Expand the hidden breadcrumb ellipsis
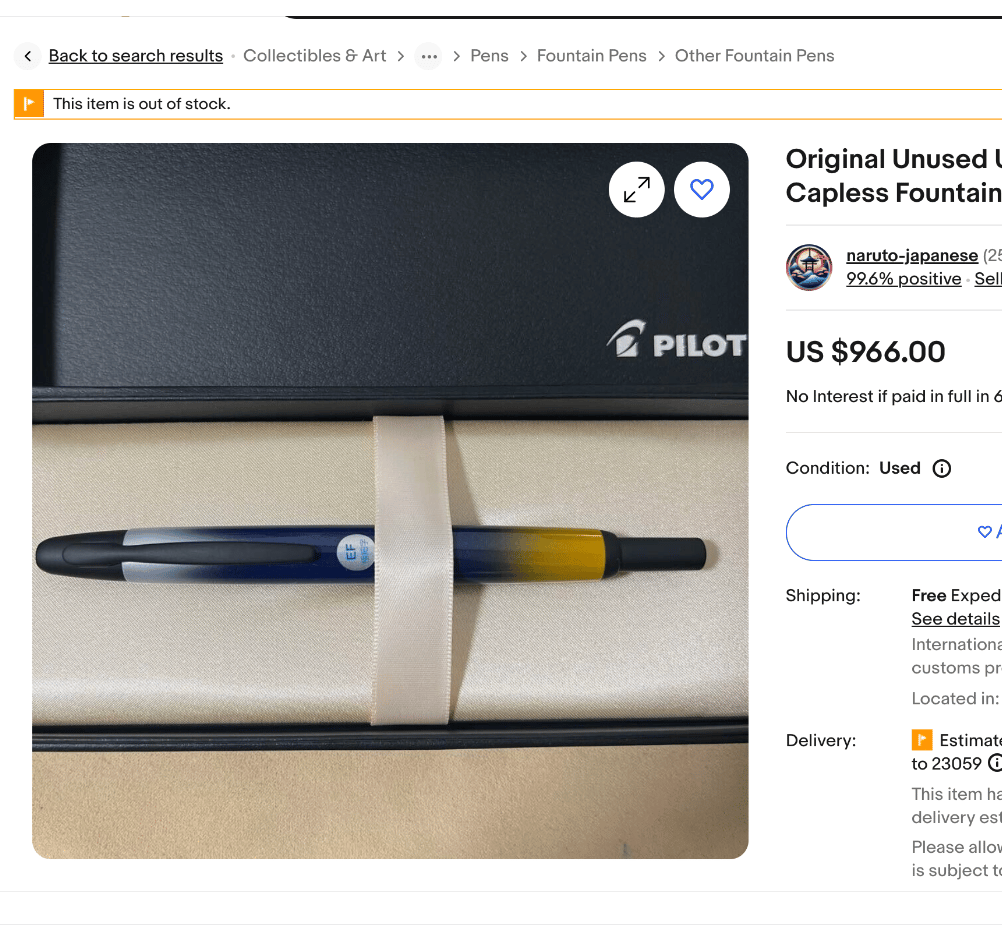Image resolution: width=1002 pixels, height=926 pixels. click(x=429, y=56)
